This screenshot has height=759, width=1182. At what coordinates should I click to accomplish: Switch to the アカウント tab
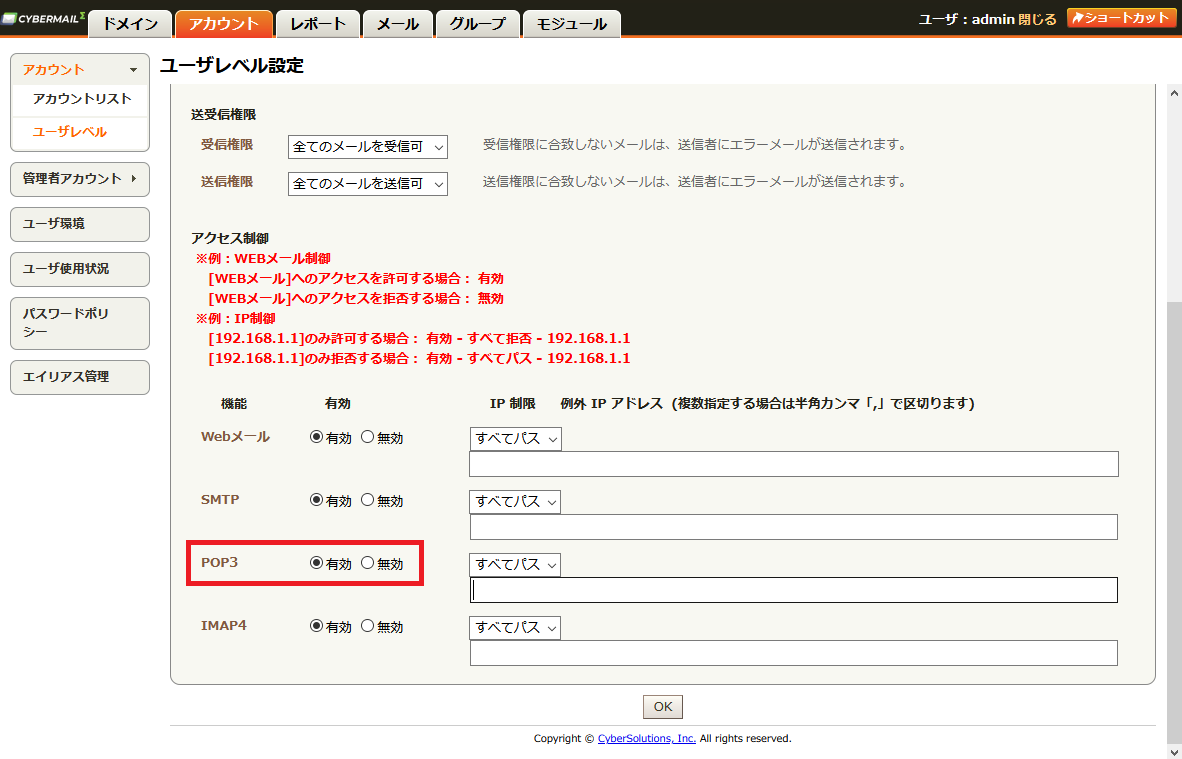tap(224, 24)
